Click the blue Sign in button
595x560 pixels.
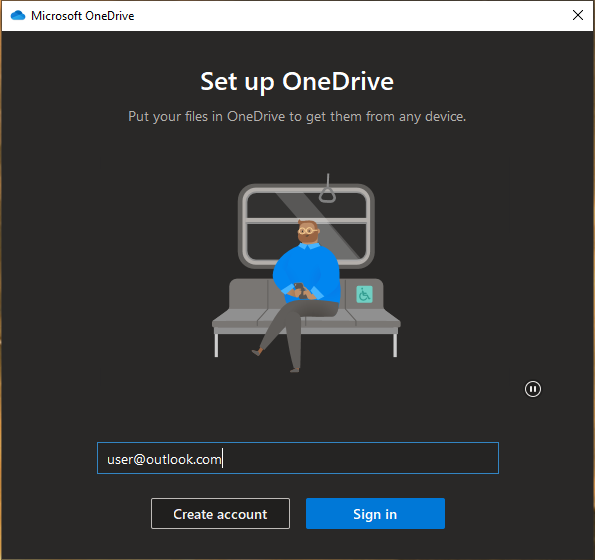(x=375, y=514)
